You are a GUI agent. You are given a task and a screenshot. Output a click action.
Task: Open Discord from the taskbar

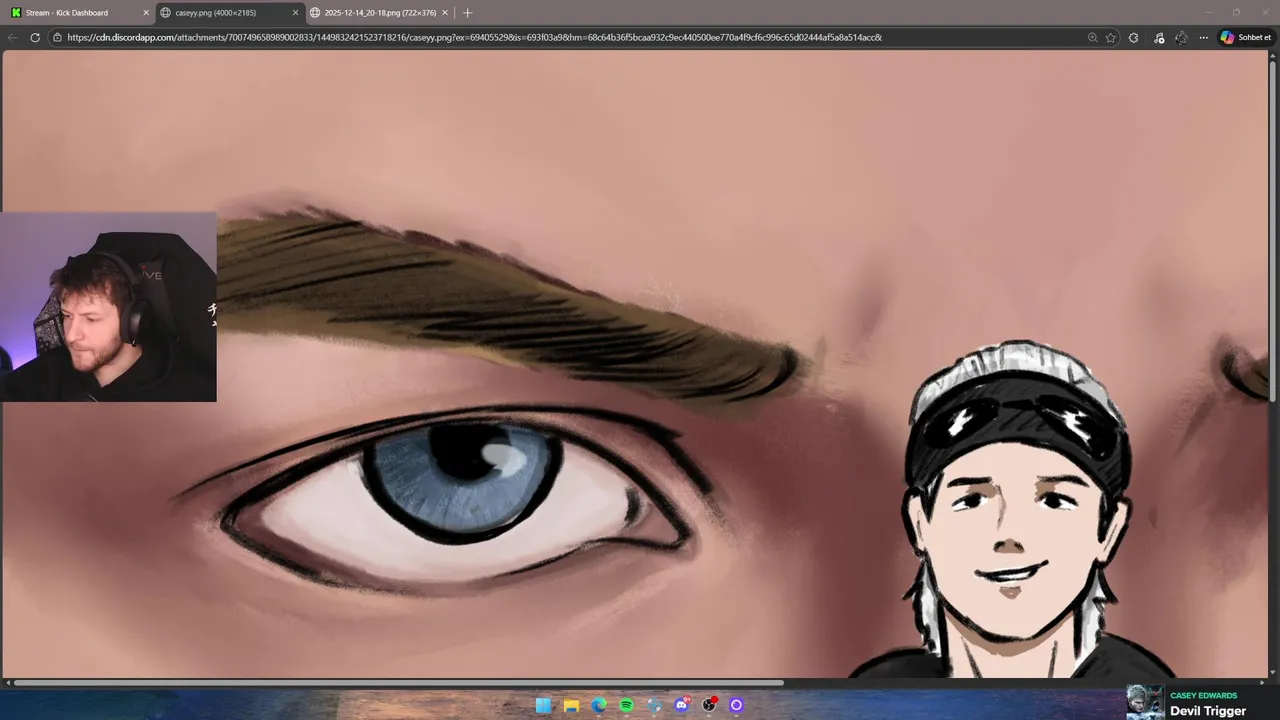[682, 705]
